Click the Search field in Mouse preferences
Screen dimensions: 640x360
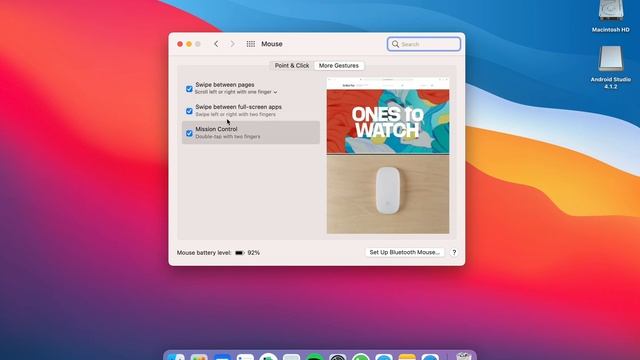point(424,44)
